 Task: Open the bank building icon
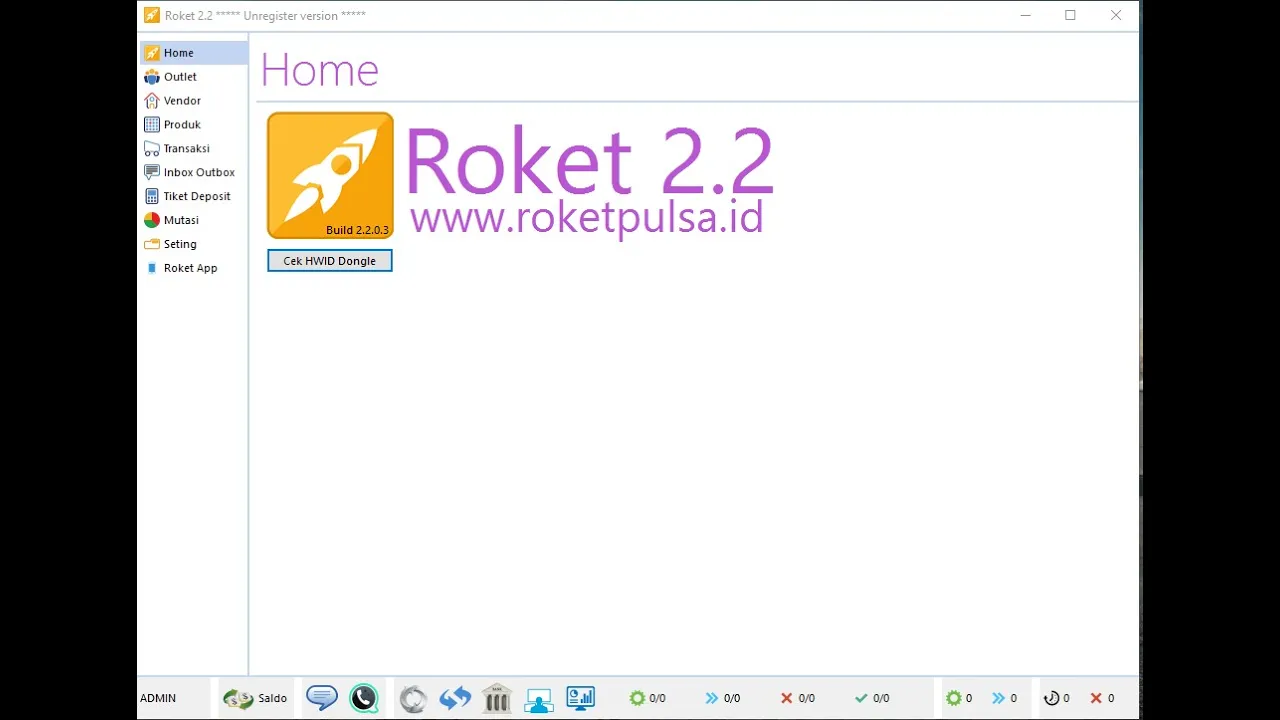(x=497, y=698)
